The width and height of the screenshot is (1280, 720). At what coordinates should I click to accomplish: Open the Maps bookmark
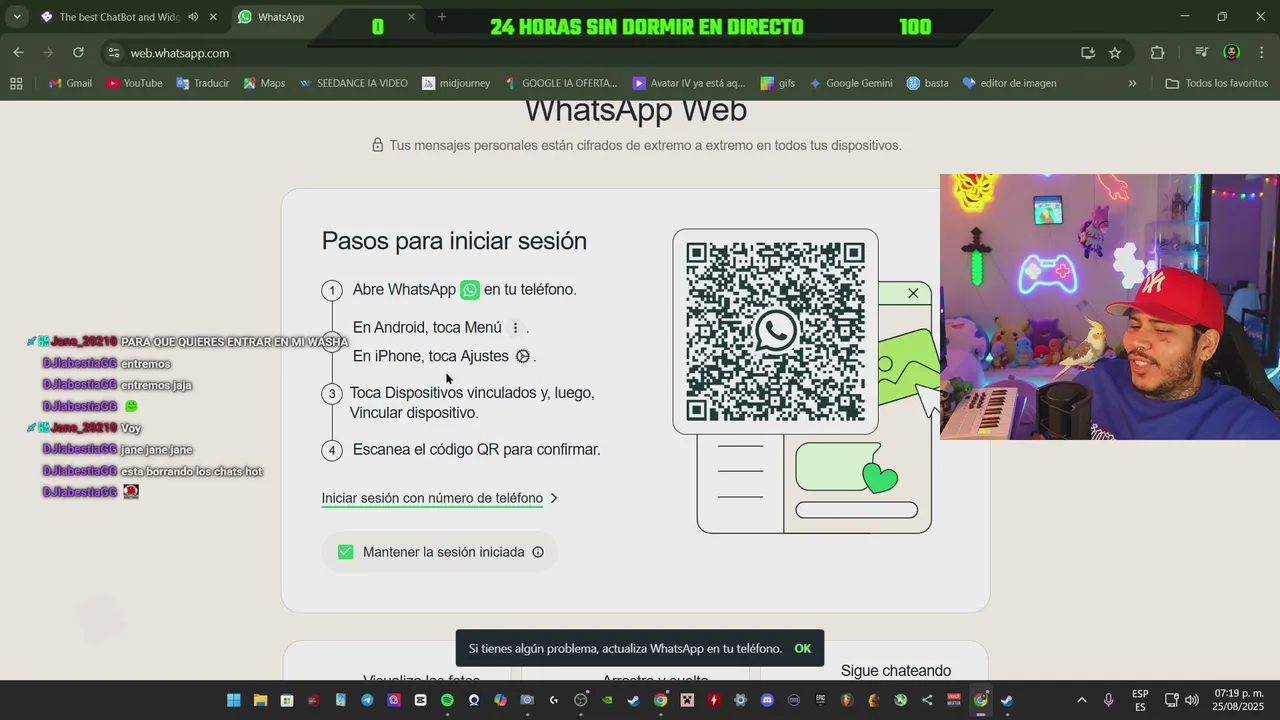pyautogui.click(x=264, y=83)
